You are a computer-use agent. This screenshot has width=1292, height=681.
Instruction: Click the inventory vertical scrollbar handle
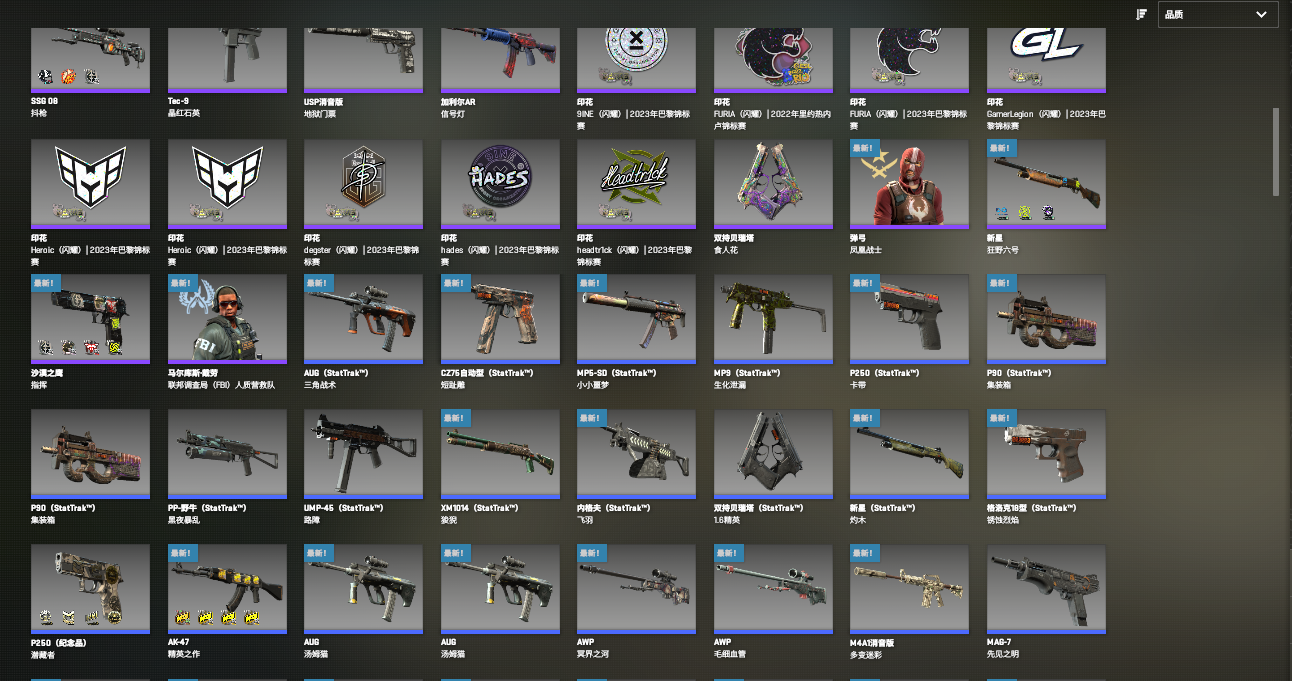pyautogui.click(x=1276, y=151)
